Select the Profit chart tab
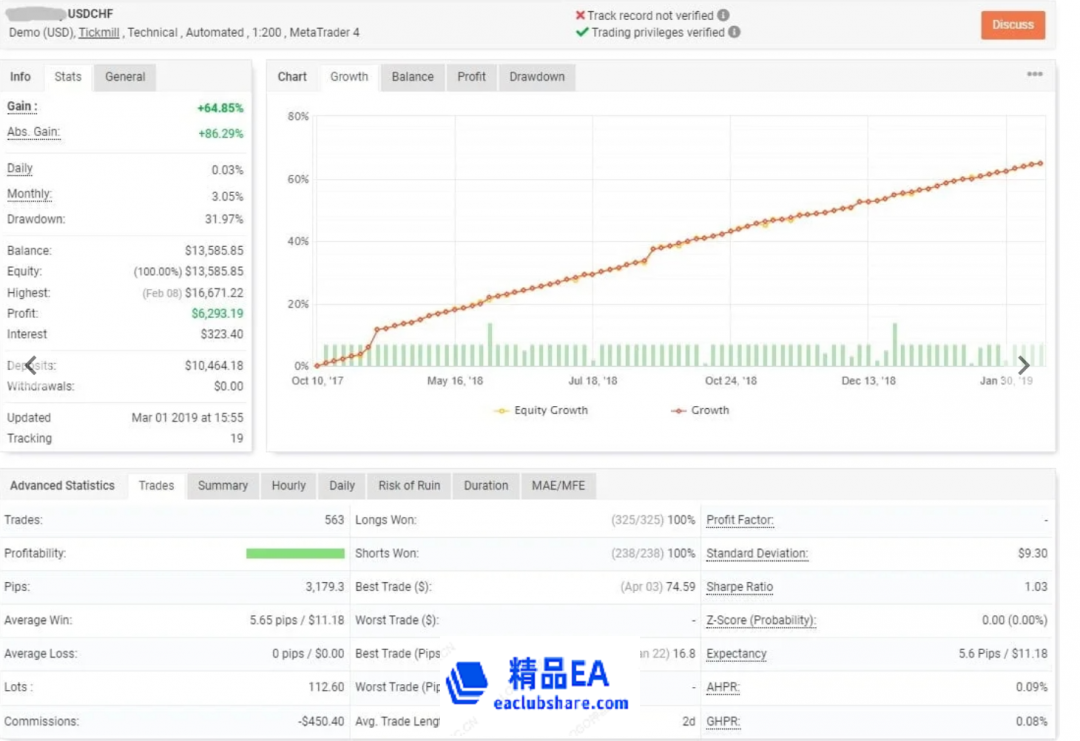 (x=471, y=77)
